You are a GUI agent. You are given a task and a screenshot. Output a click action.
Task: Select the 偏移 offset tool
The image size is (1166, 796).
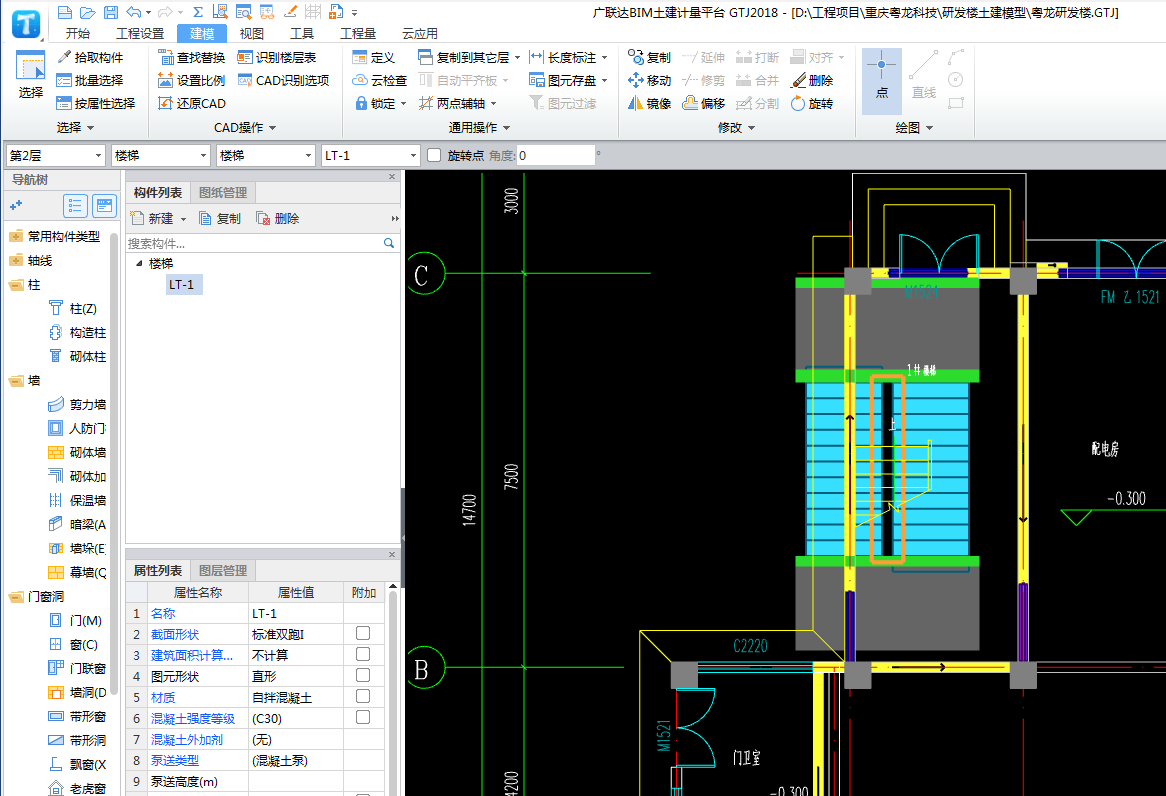pos(703,103)
